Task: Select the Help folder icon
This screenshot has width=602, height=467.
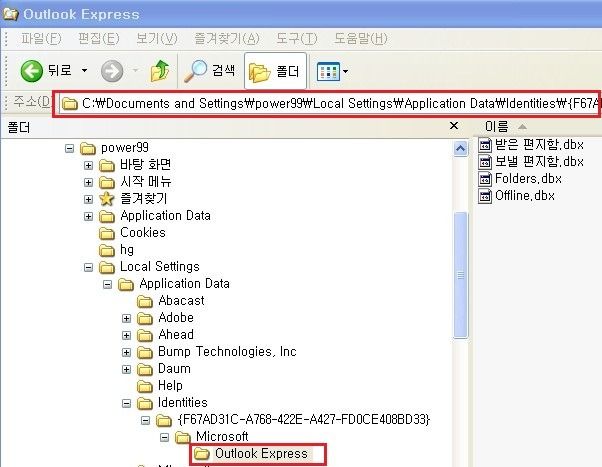Action: [145, 386]
